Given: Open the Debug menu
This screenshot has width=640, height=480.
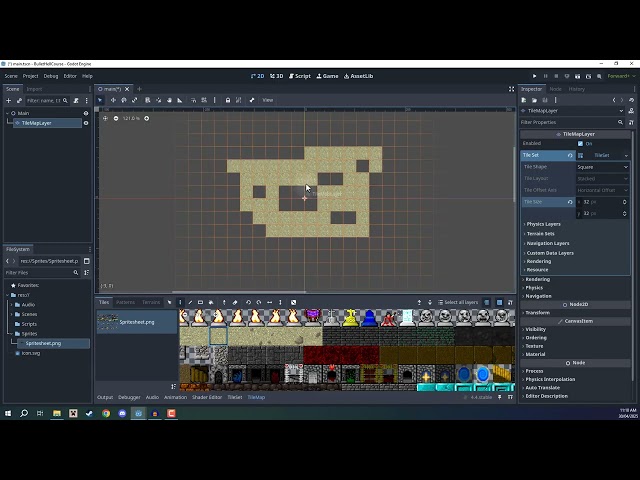Looking at the screenshot, I should point(51,76).
